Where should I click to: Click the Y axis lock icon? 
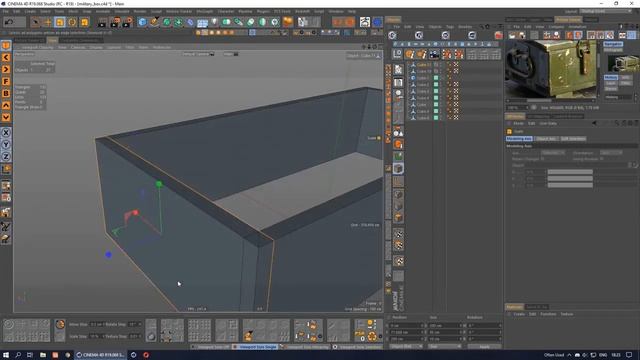click(x=6, y=144)
